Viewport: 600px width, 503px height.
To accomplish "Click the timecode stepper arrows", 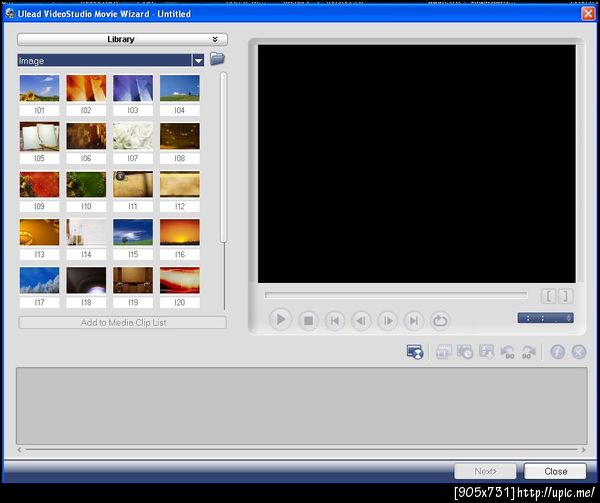I will point(569,318).
